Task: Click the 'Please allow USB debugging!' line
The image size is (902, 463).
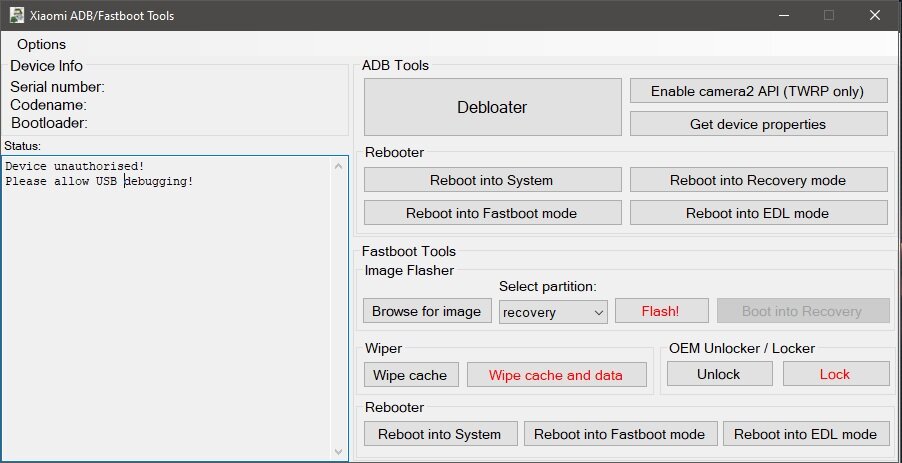Action: tap(99, 181)
